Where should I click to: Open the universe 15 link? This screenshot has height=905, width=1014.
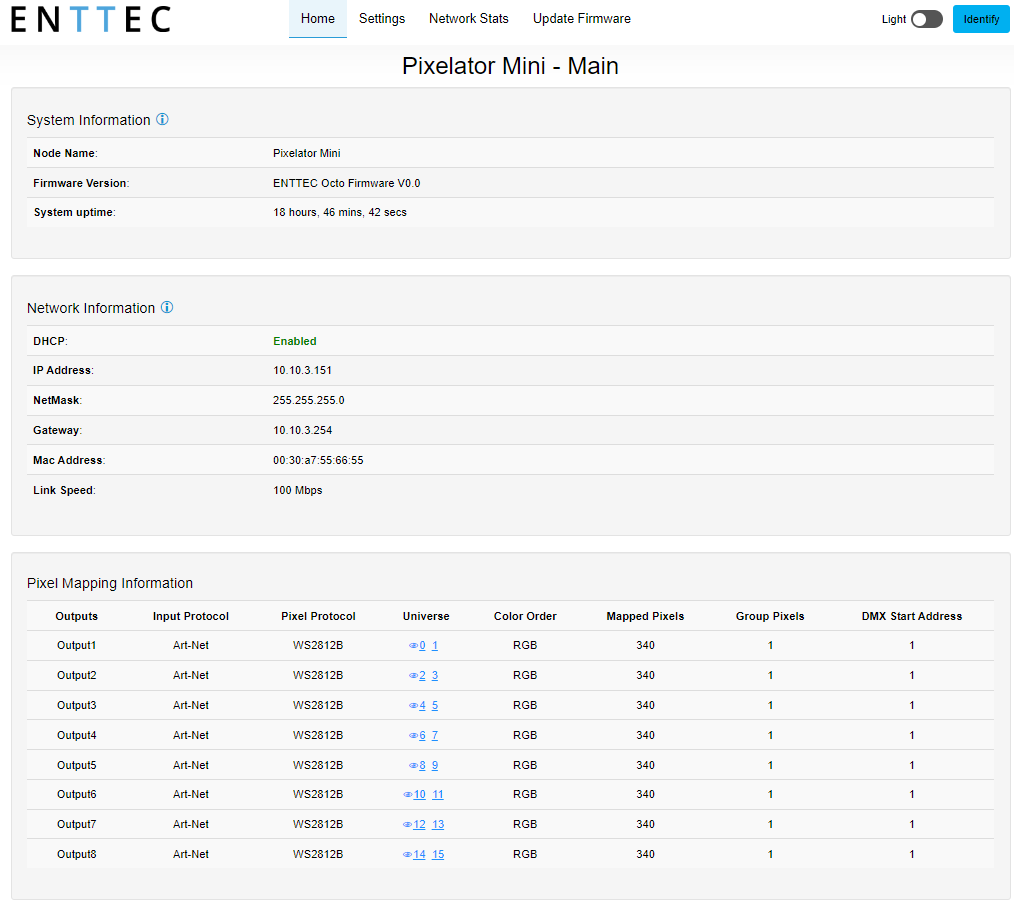tap(438, 855)
